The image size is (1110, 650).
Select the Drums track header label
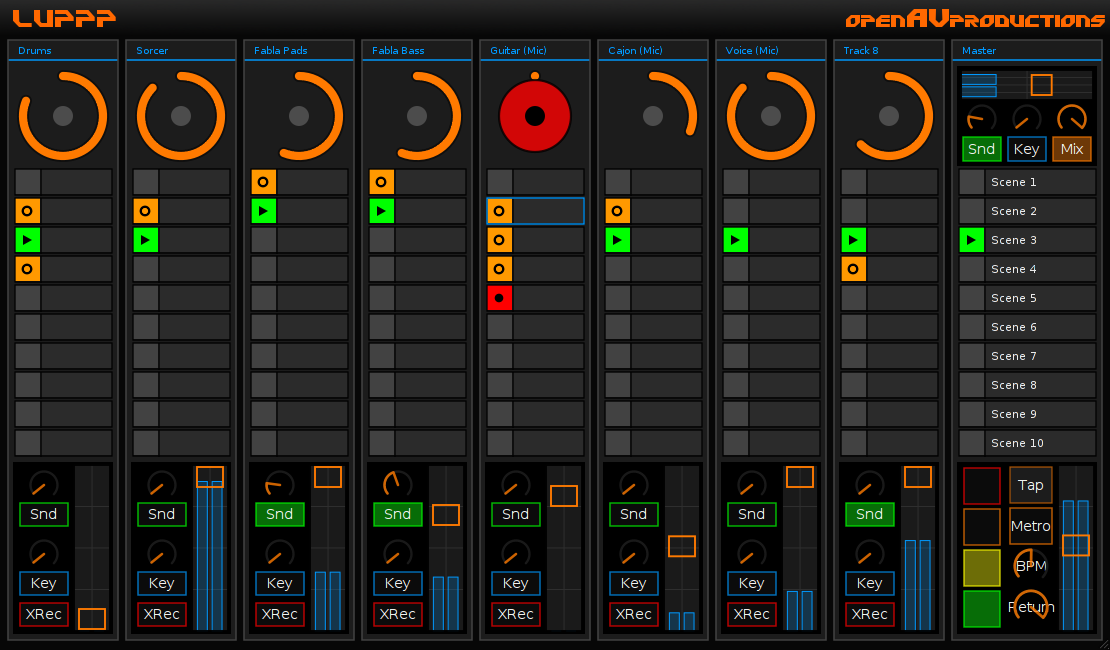(35, 50)
